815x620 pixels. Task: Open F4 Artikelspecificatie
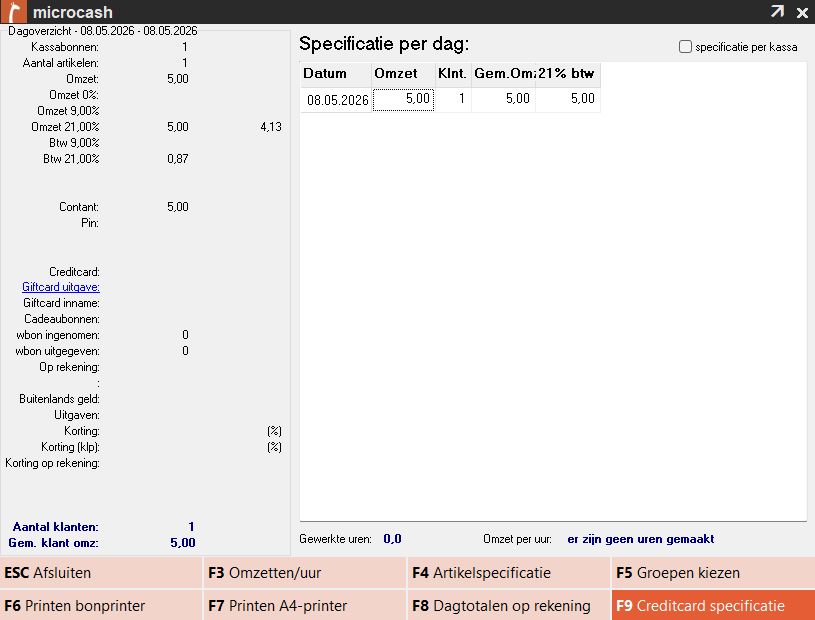(508, 573)
